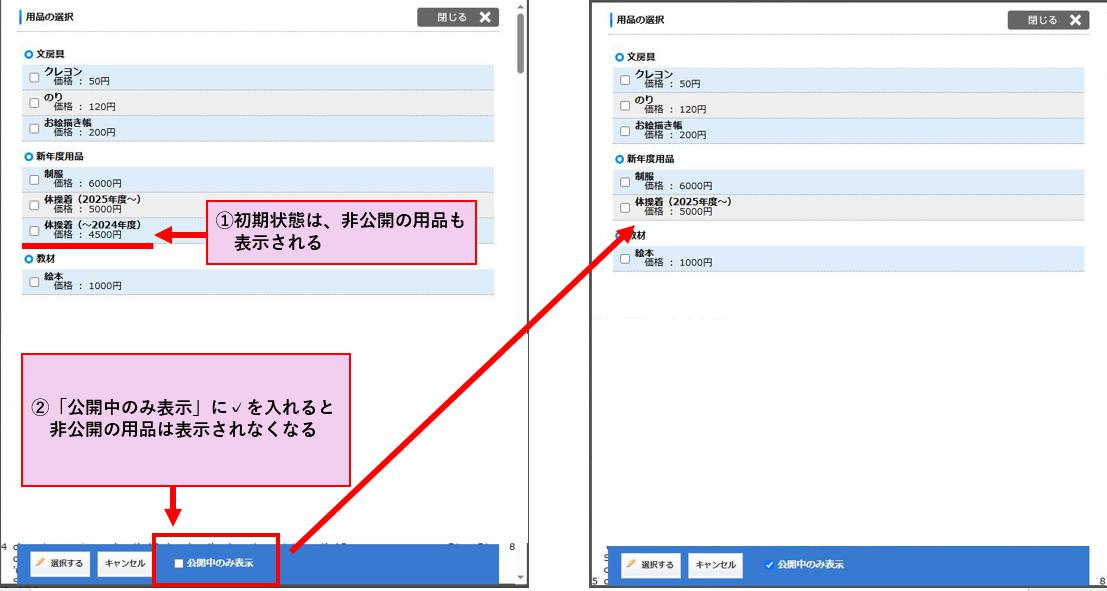1107x591 pixels.
Task: Click the X icon inside 閉じる button
Action: (485, 16)
